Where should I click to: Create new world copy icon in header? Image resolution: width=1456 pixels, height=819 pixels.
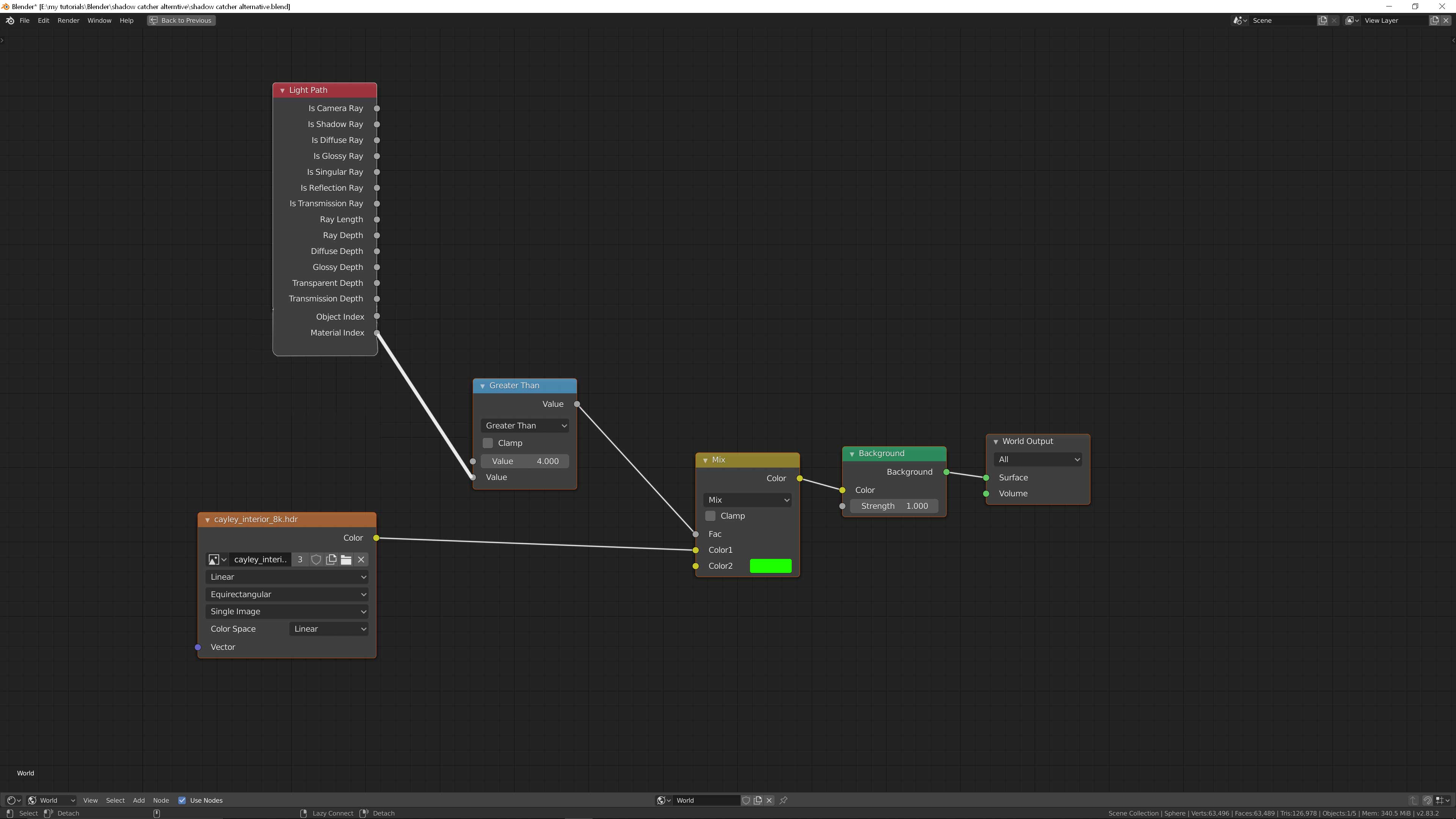(x=758, y=800)
